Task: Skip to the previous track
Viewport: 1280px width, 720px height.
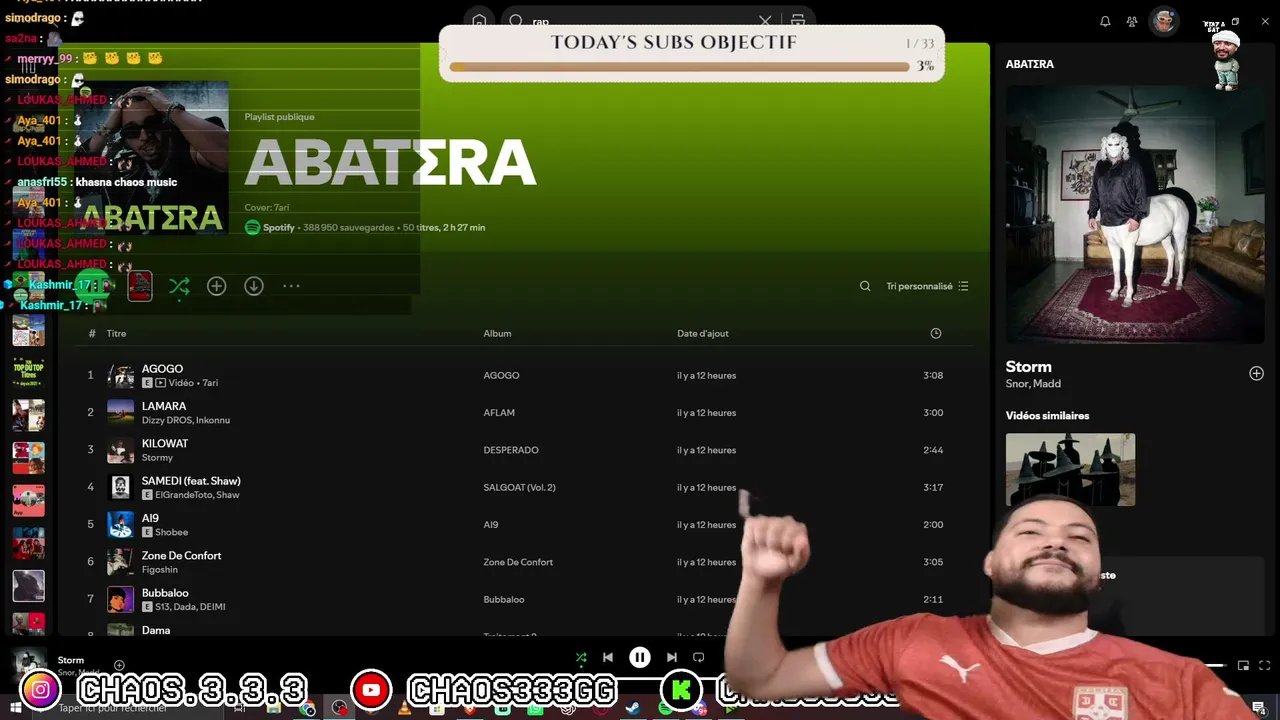Action: click(607, 657)
